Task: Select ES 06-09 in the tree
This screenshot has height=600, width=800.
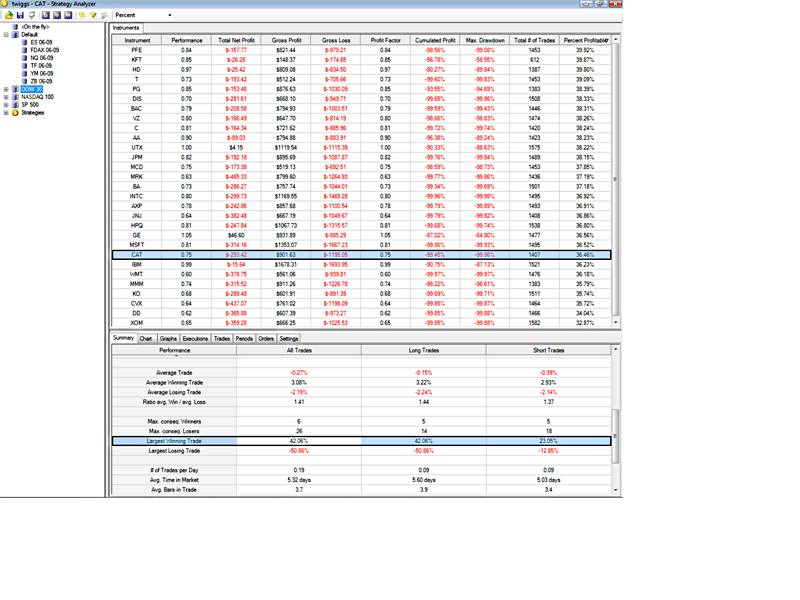Action: point(41,42)
